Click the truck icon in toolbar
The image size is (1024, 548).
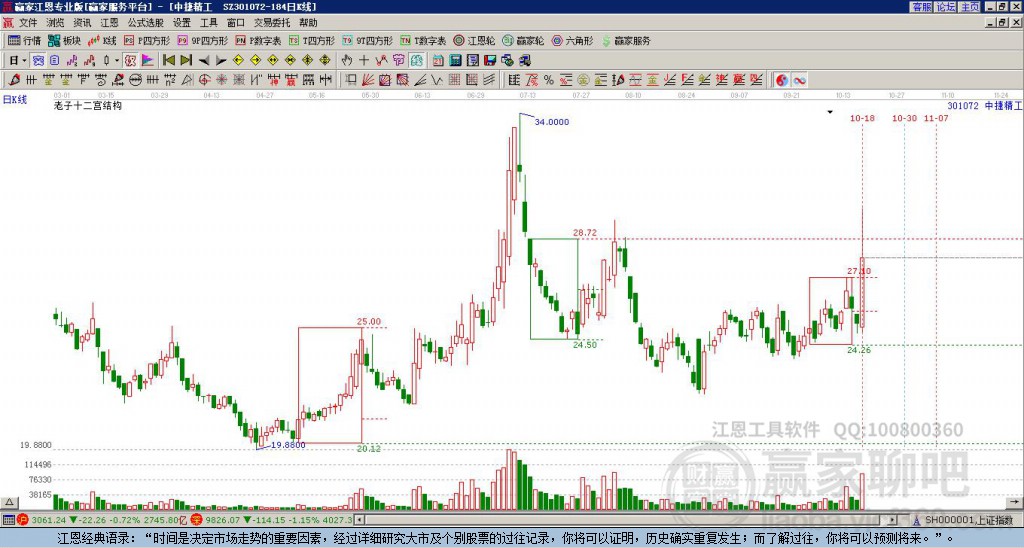pyautogui.click(x=525, y=60)
